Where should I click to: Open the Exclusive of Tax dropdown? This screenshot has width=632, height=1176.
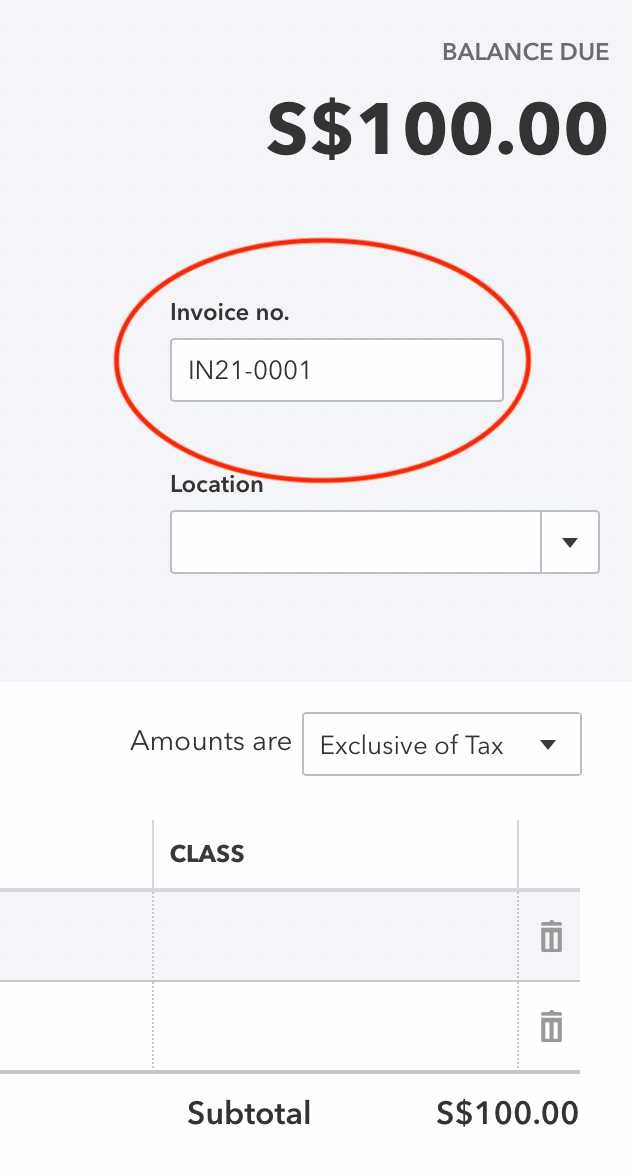[x=441, y=744]
